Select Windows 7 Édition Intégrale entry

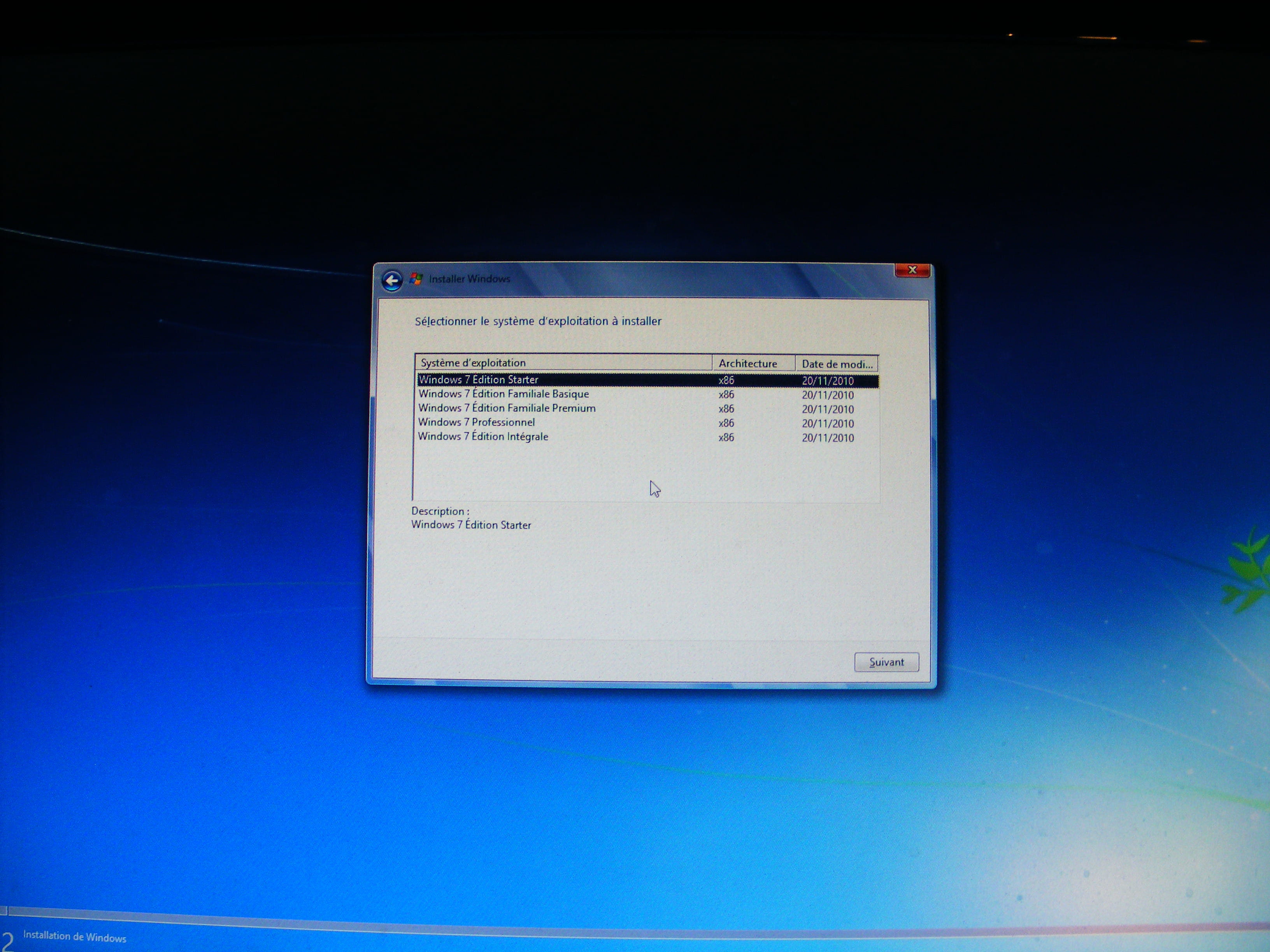point(483,437)
